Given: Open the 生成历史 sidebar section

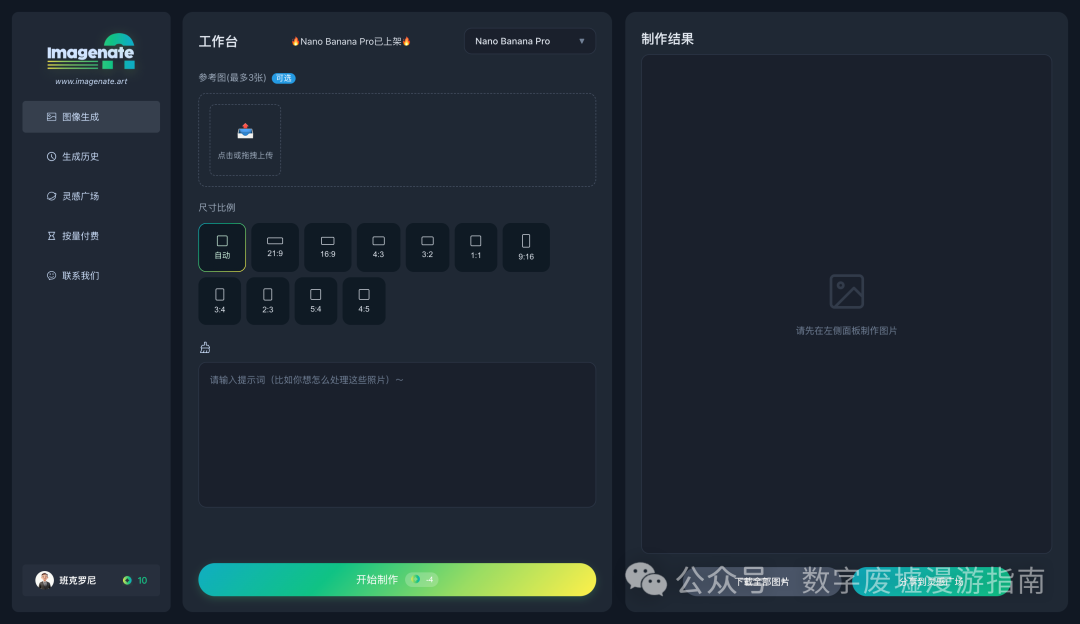Looking at the screenshot, I should (x=91, y=156).
